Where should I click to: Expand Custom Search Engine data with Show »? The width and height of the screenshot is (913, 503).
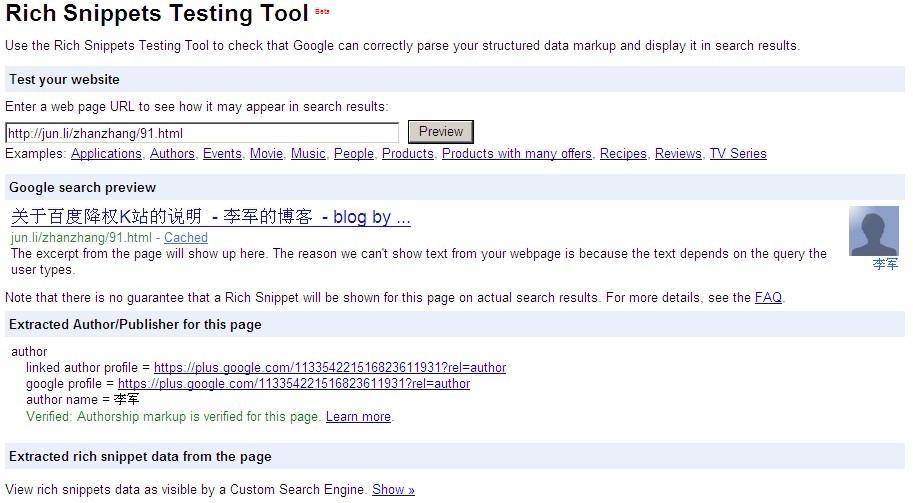click(x=393, y=490)
